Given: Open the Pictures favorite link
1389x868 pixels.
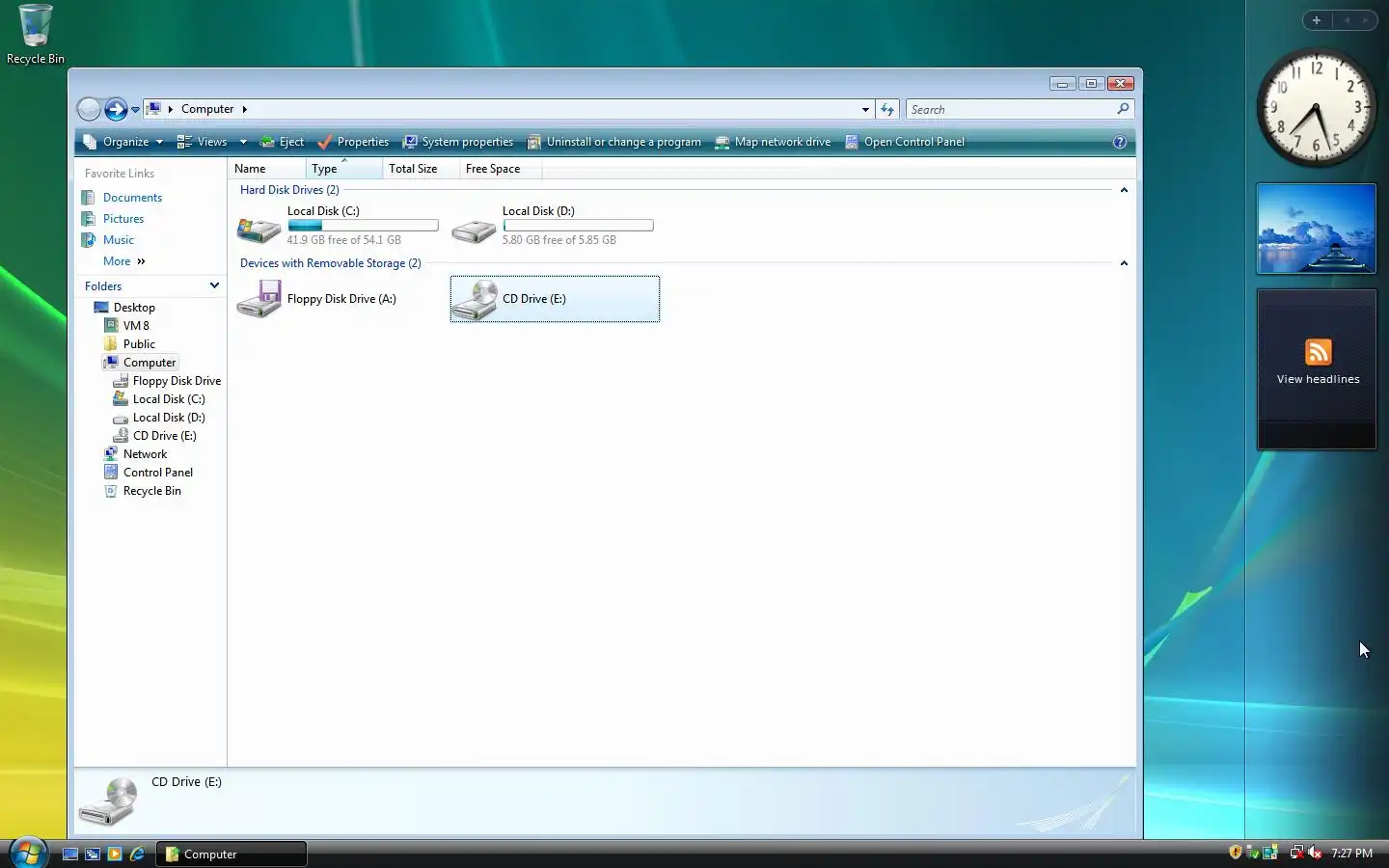Looking at the screenshot, I should pos(123,219).
